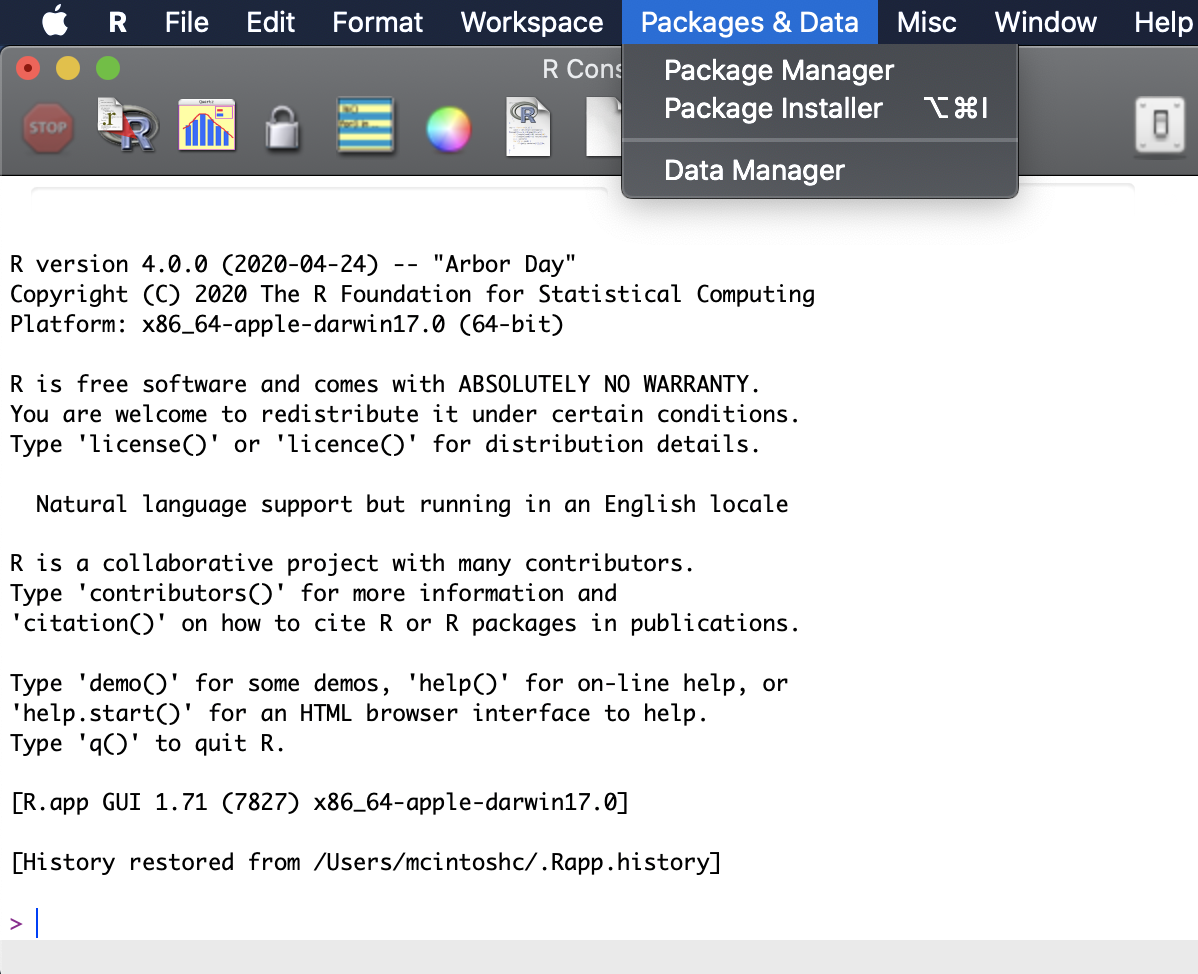Click the console input prompt line
The width and height of the screenshot is (1198, 974).
(x=400, y=922)
